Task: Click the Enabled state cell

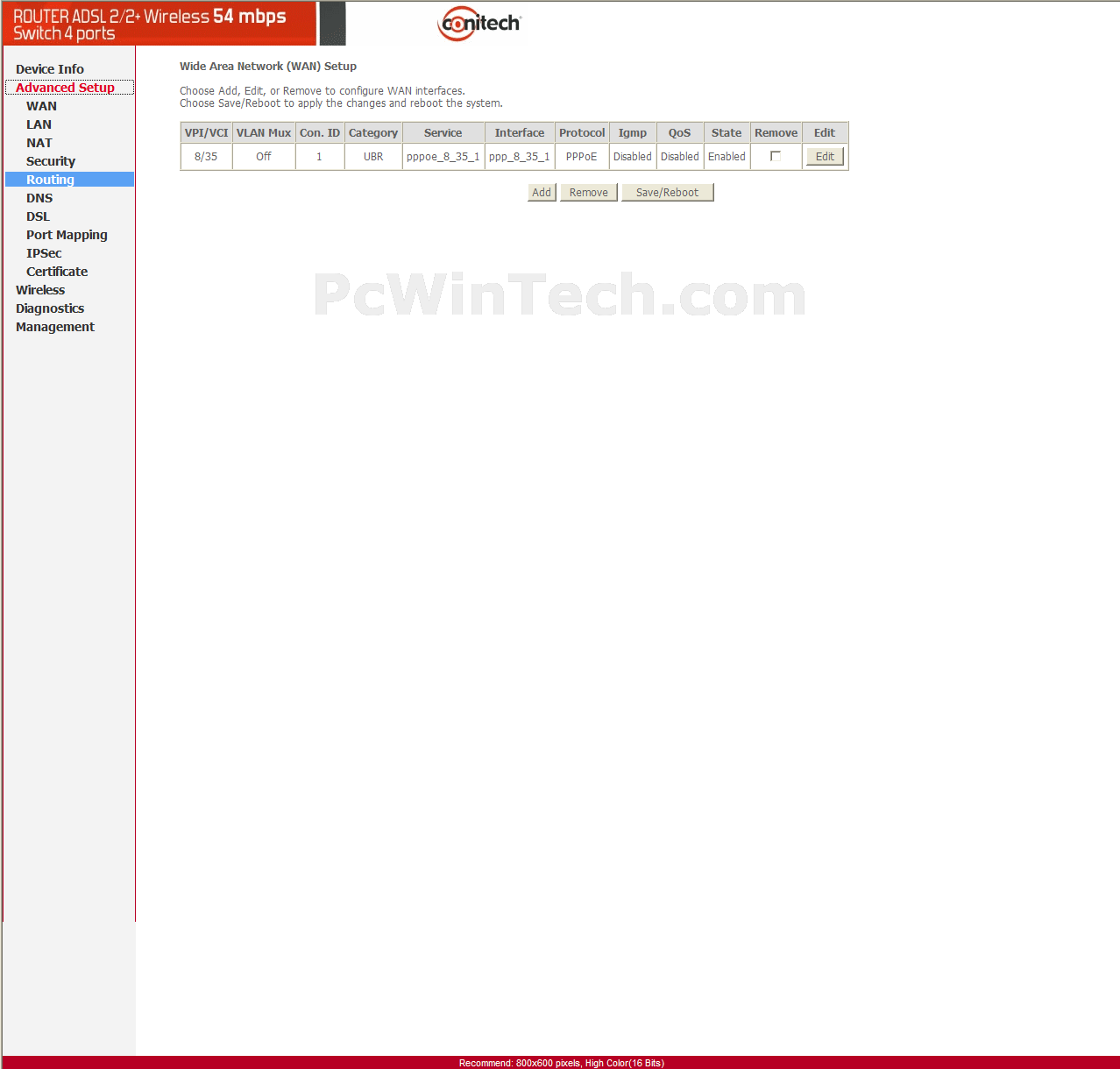Action: pos(727,157)
